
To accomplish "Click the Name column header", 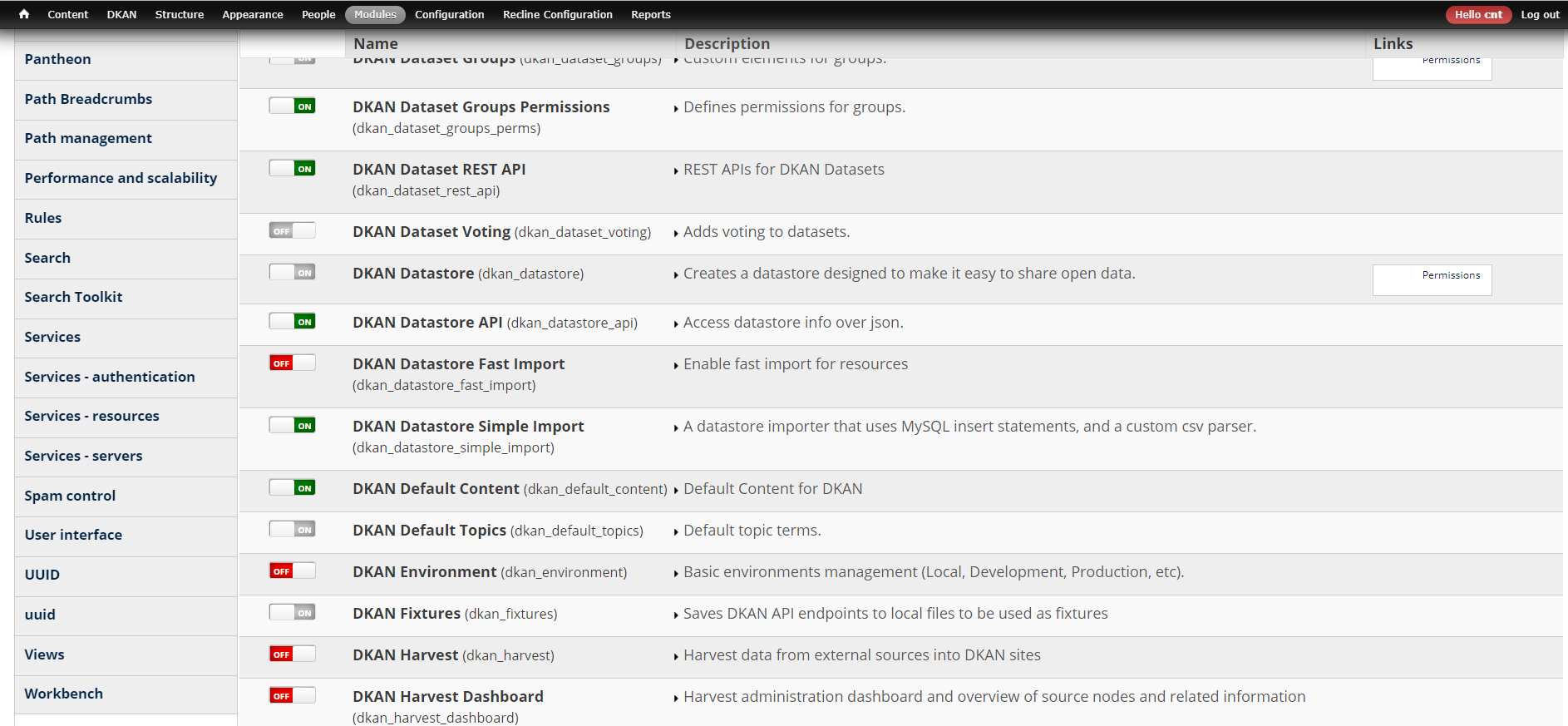I will [x=375, y=43].
